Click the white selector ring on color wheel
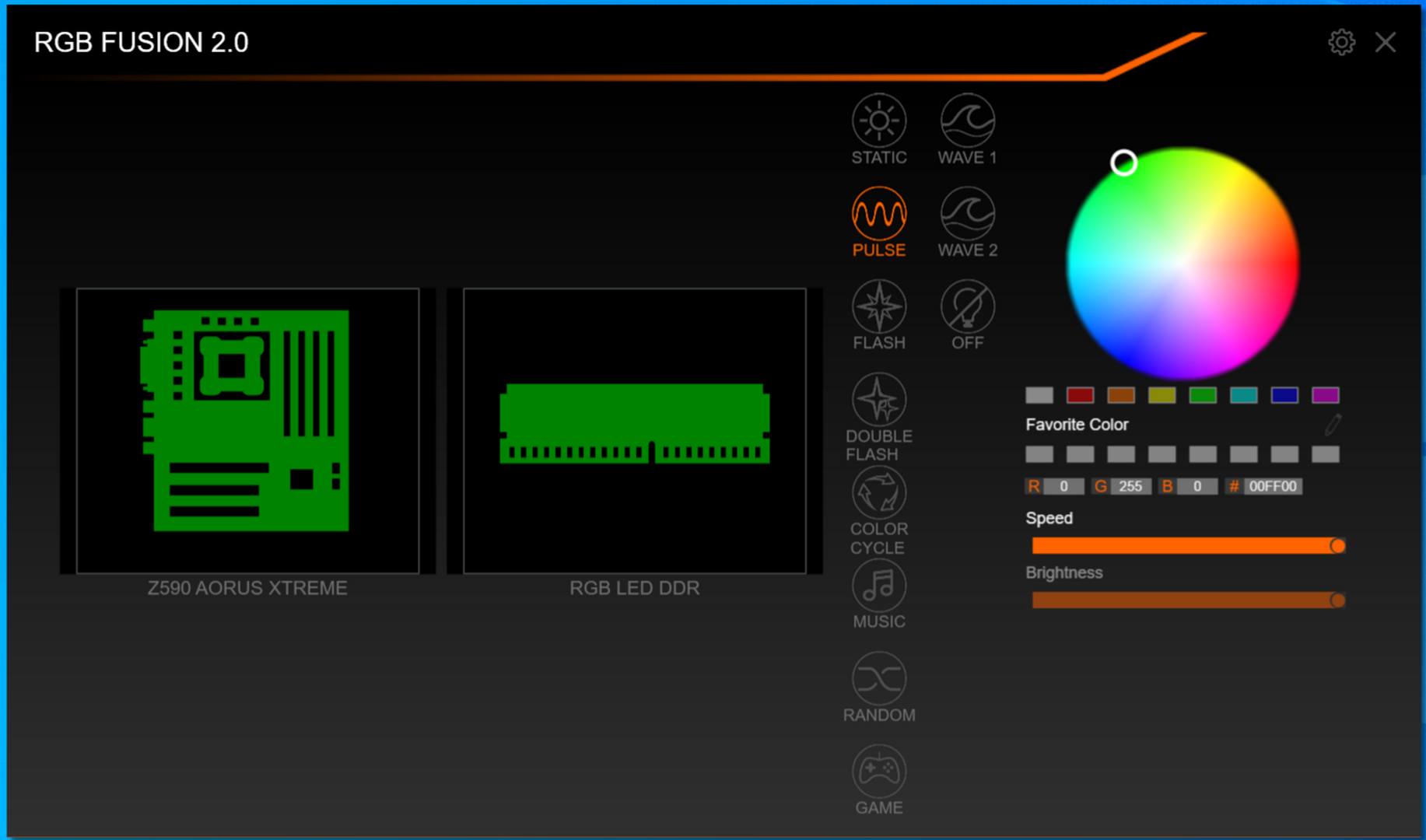 pos(1123,163)
